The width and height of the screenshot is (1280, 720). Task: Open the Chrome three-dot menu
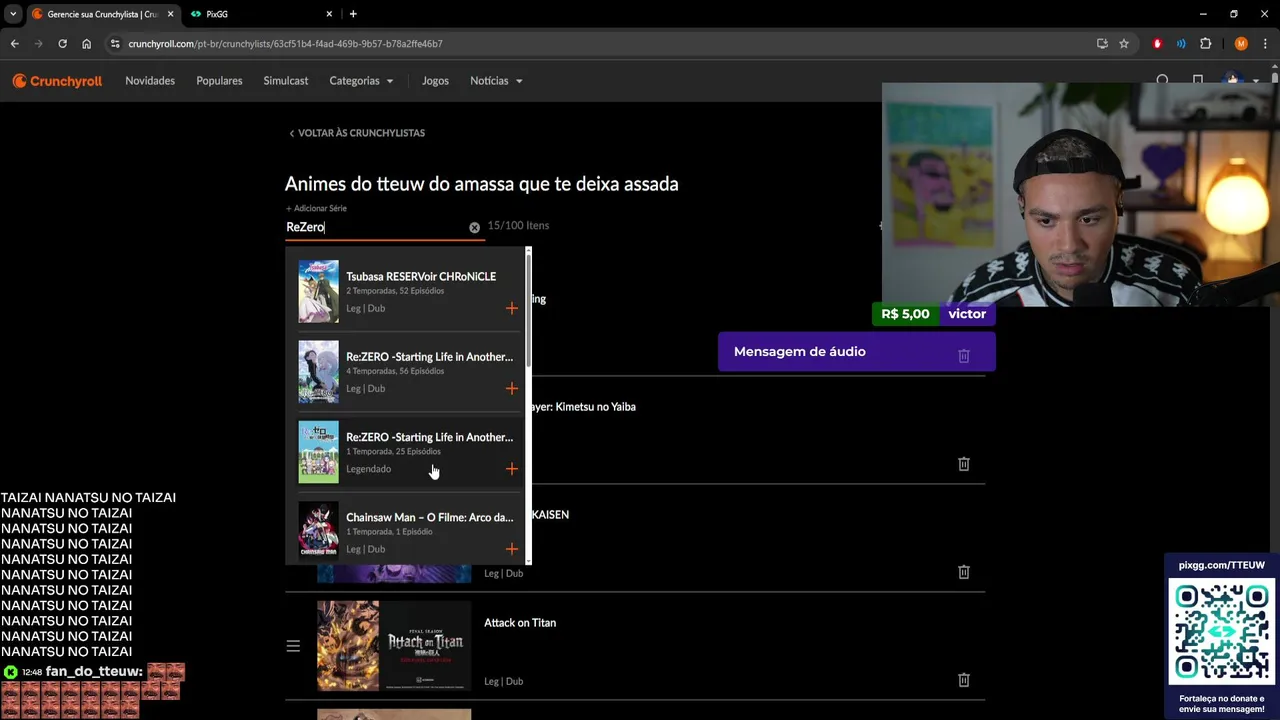[1265, 44]
